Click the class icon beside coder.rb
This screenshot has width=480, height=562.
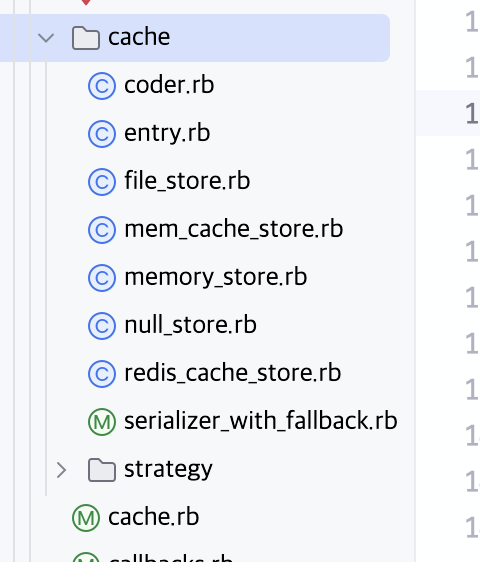click(x=102, y=86)
